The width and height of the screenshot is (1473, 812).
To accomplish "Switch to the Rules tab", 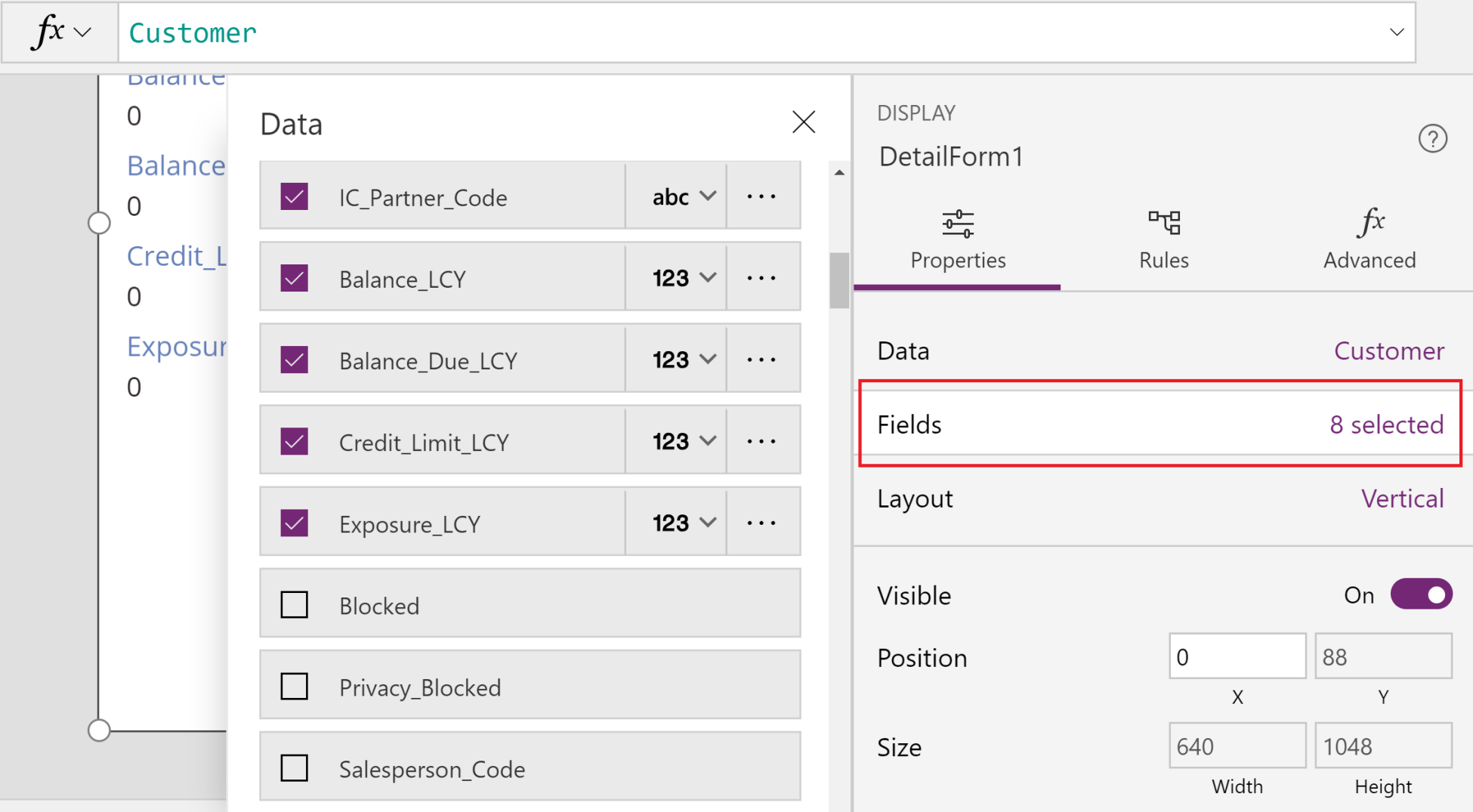I will [1163, 240].
